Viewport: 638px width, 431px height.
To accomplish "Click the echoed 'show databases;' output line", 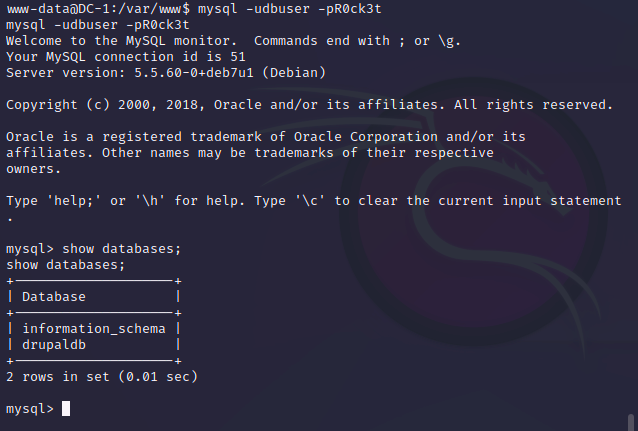I will 66,265.
